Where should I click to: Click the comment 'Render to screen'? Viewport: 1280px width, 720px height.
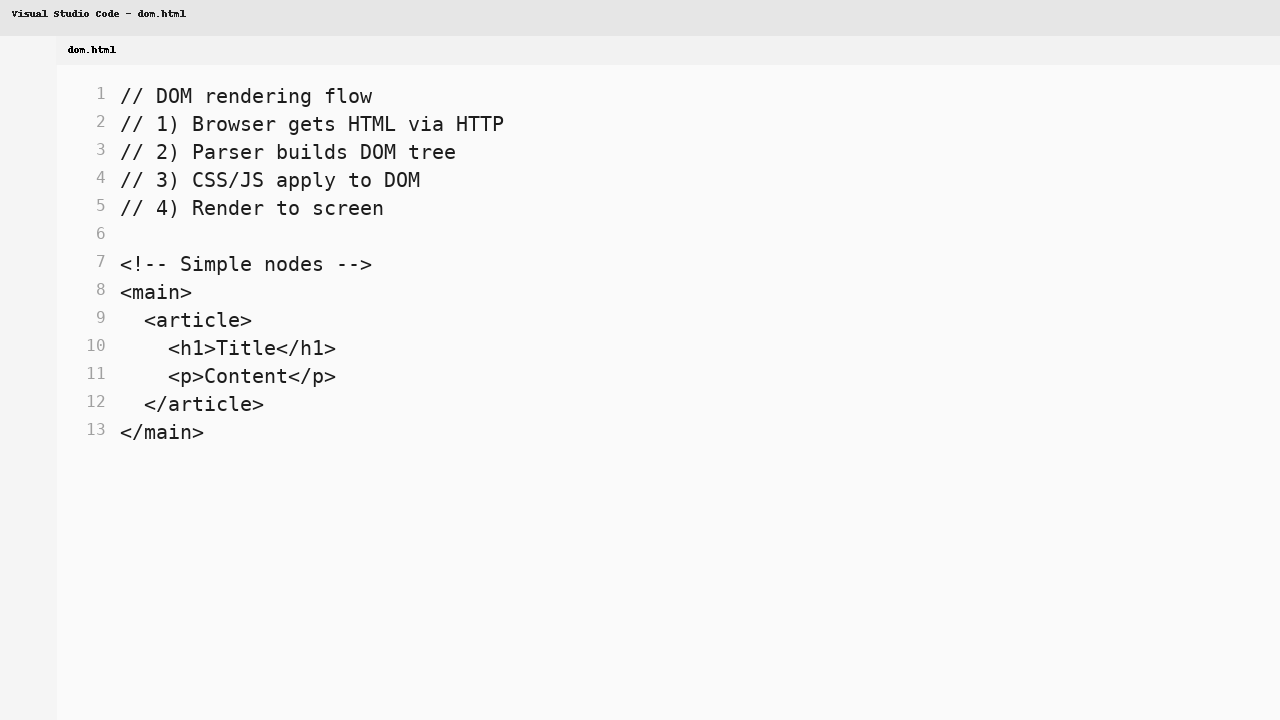pos(252,208)
